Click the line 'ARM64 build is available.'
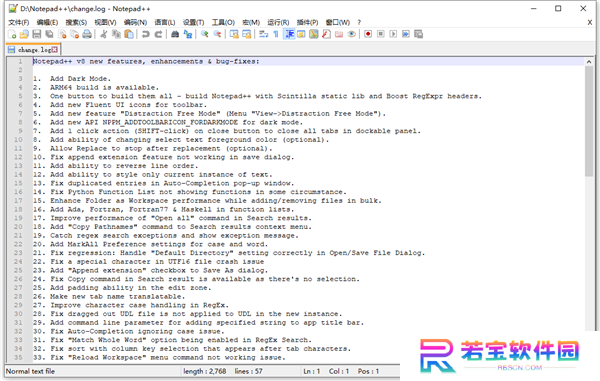The height and width of the screenshot is (381, 600). coord(104,87)
